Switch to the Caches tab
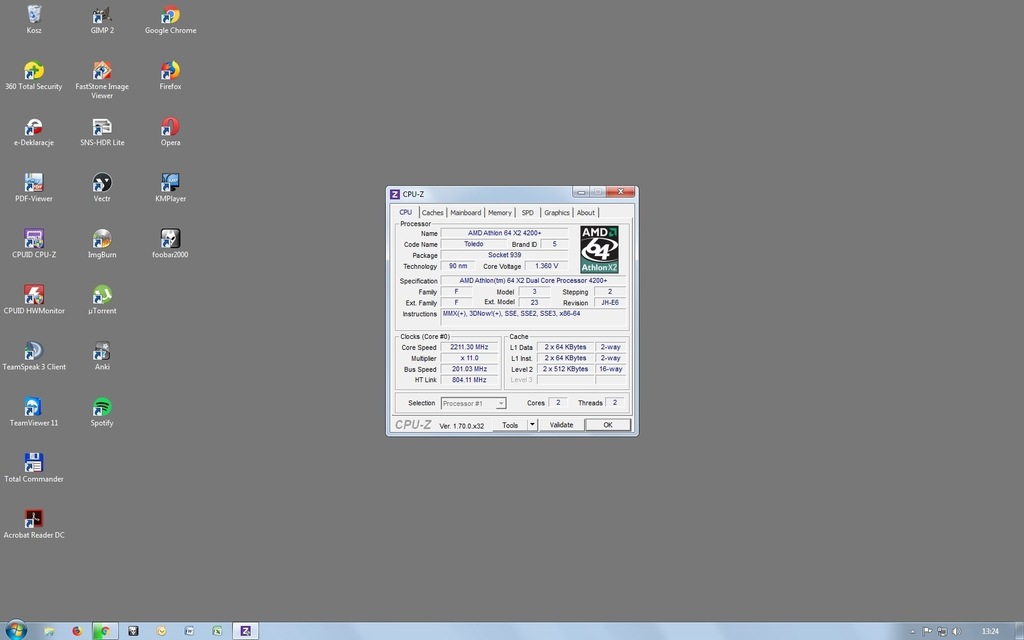Screen dimensions: 1024x640 click(432, 213)
